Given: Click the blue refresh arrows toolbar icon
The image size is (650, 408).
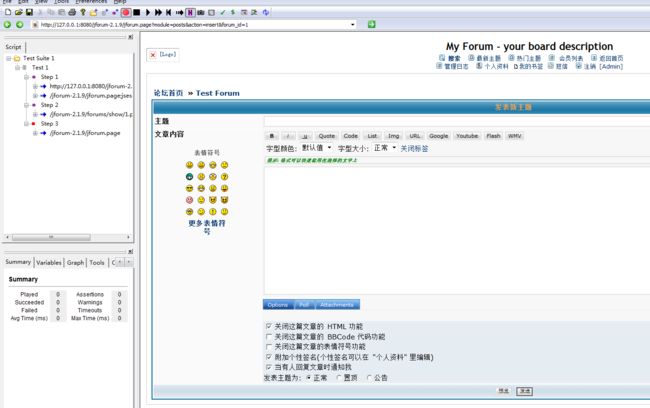Looking at the screenshot, I should (266, 12).
